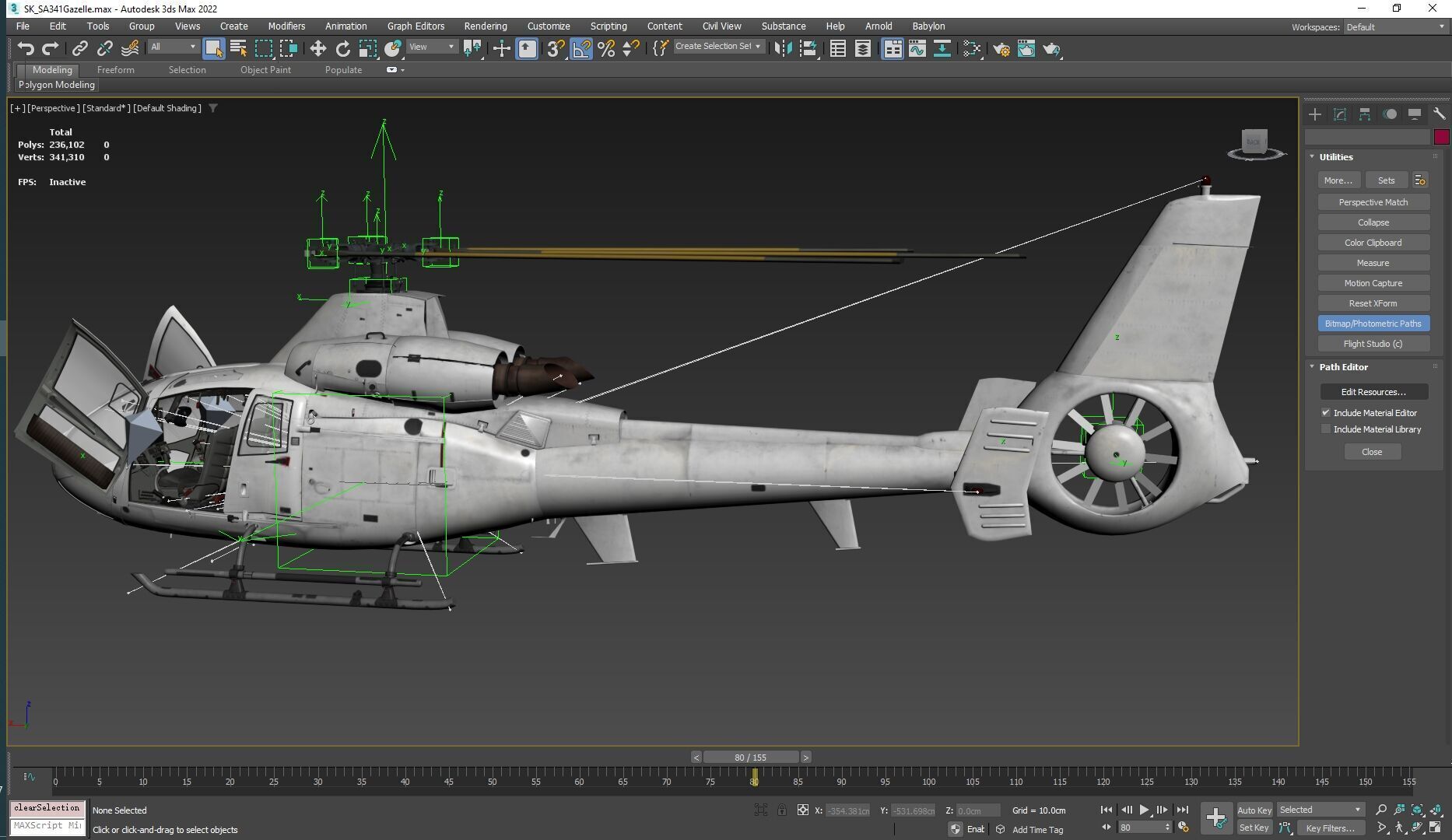Switch to the Motion command panel tab
1452x840 pixels.
(x=1390, y=114)
